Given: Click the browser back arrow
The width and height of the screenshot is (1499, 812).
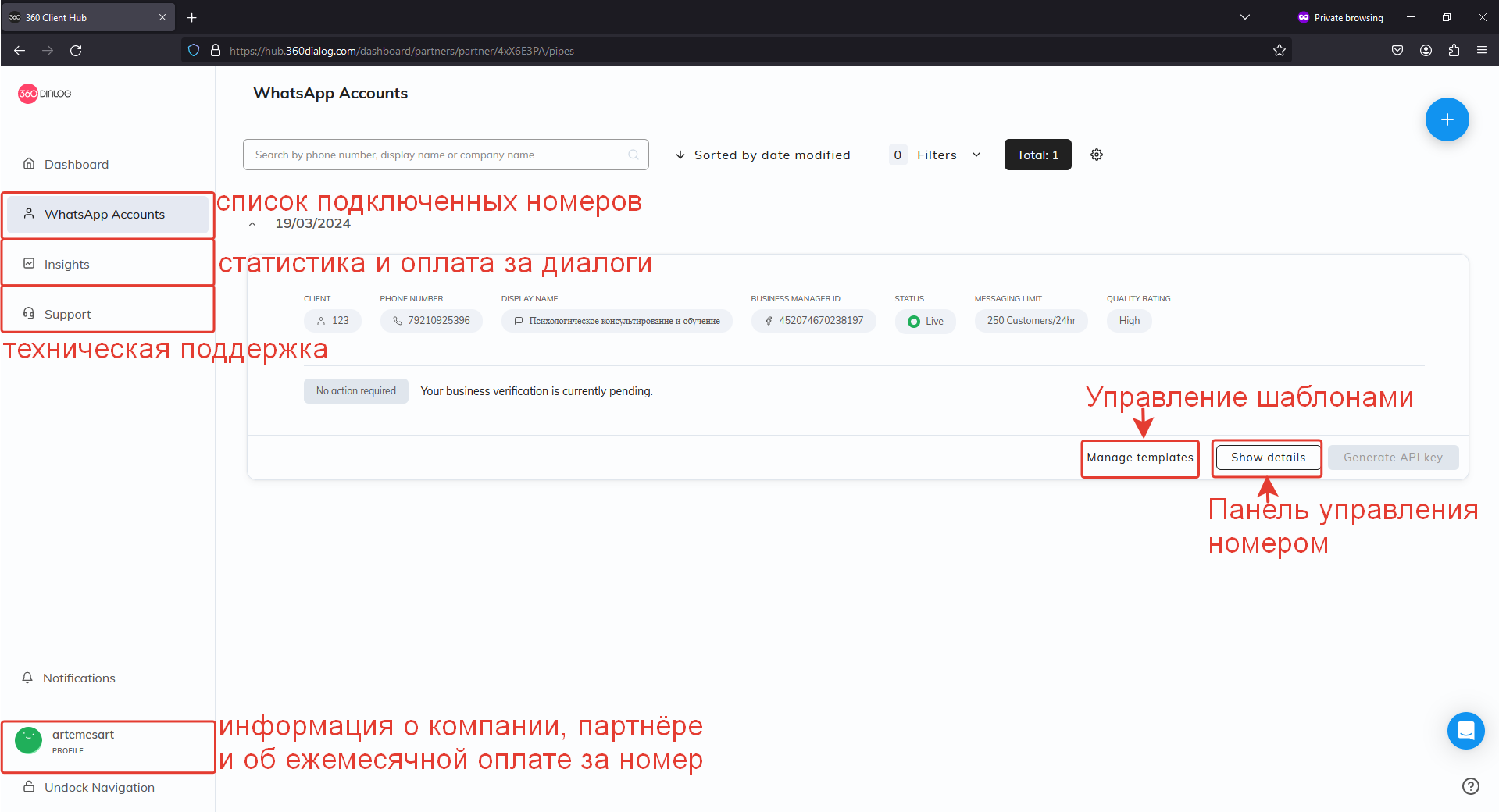Looking at the screenshot, I should coord(20,51).
